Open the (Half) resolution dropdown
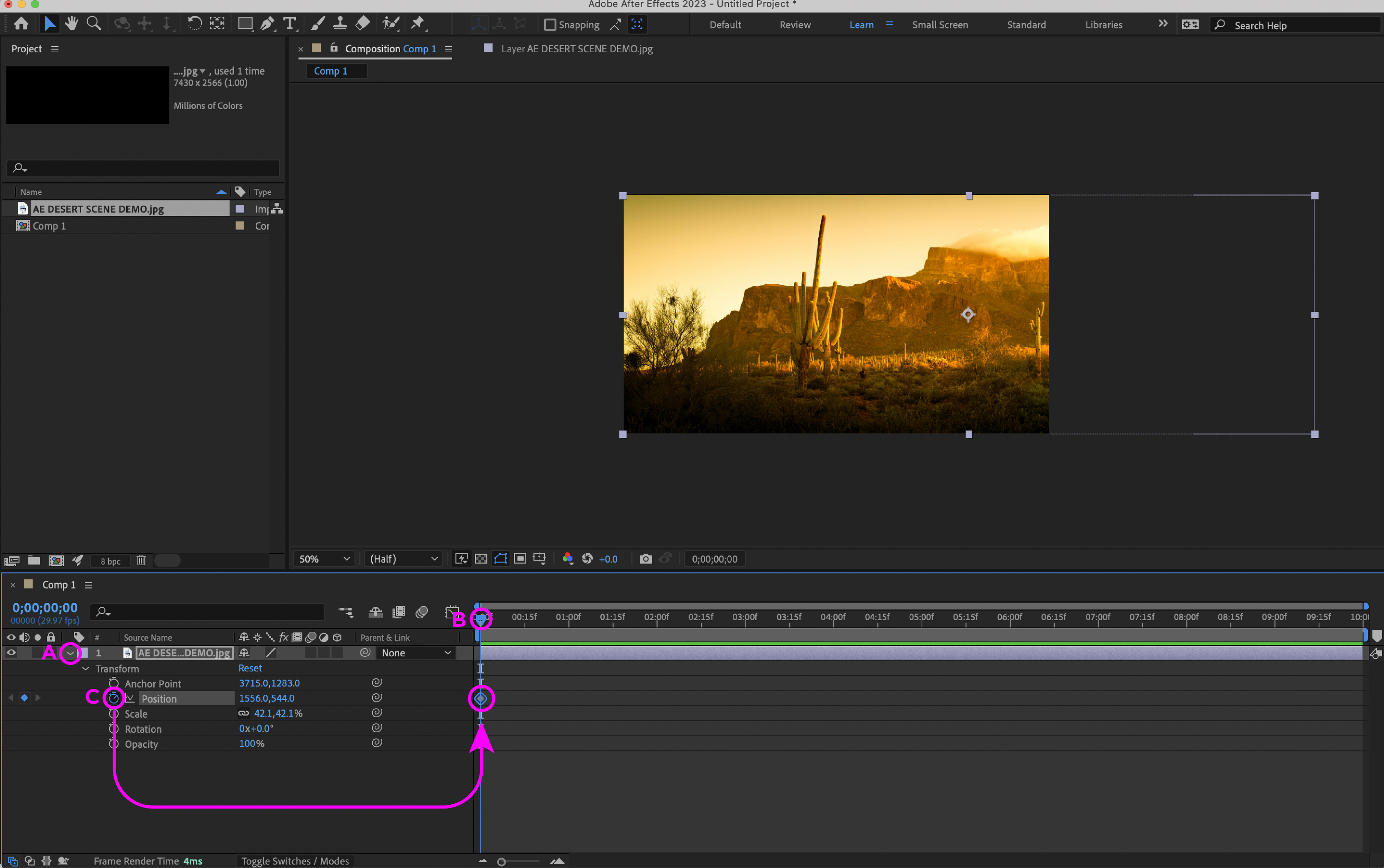 click(x=403, y=559)
